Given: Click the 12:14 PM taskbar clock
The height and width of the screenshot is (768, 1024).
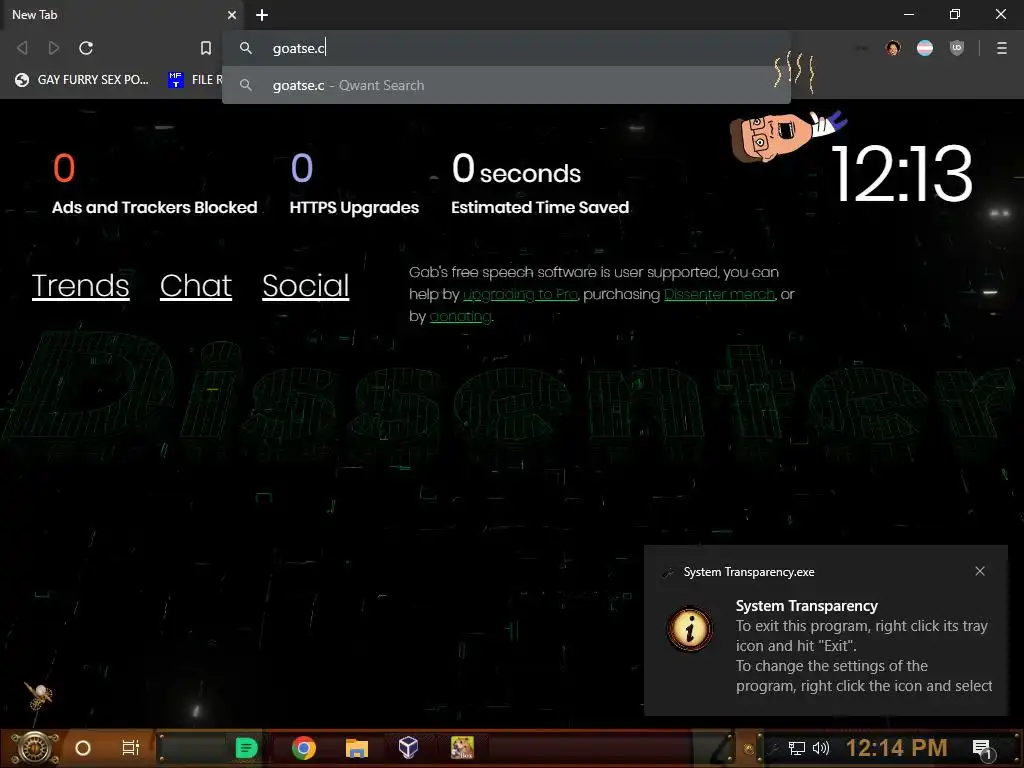Looking at the screenshot, I should (897, 748).
